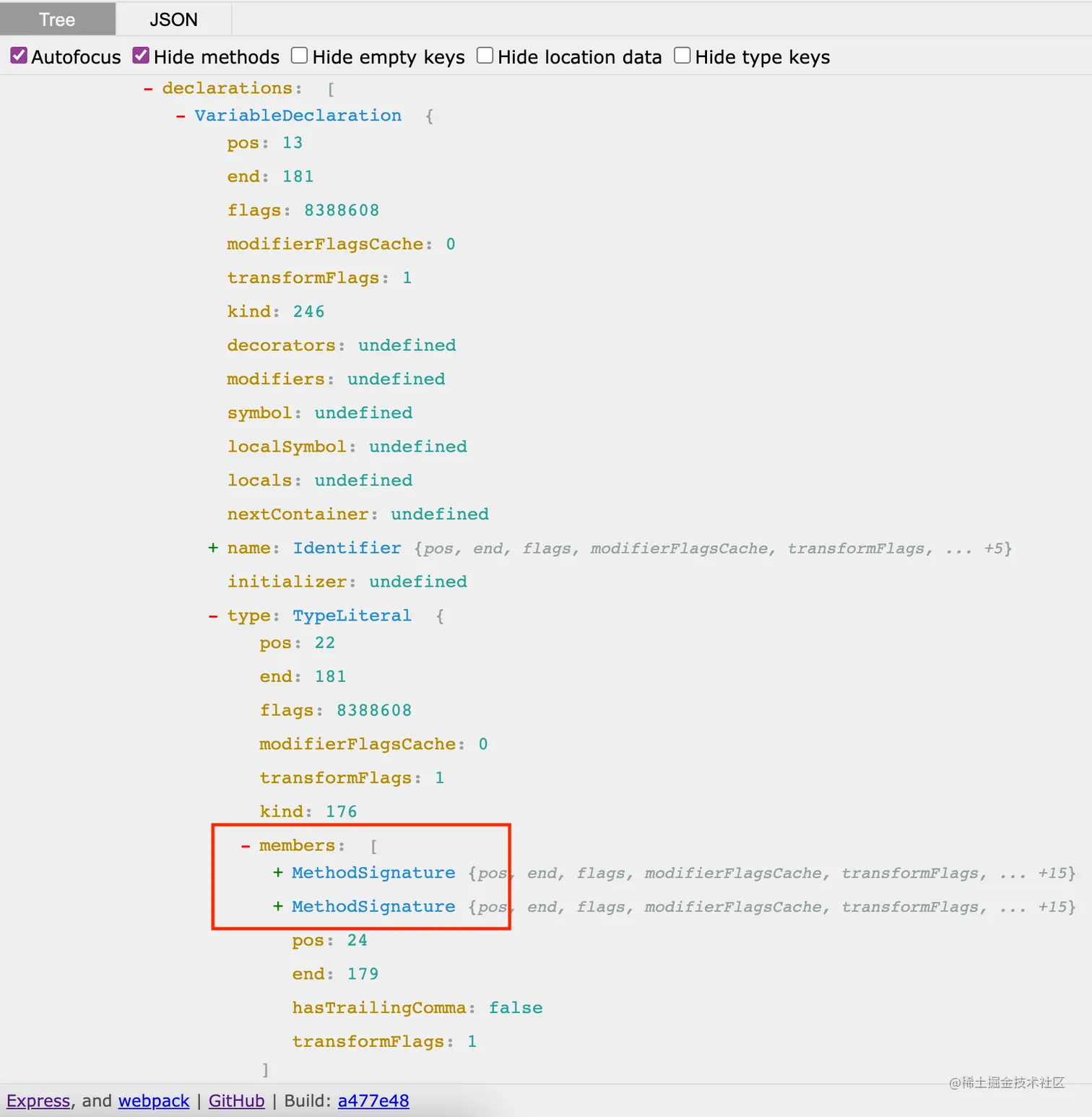
Task: Enable Hide location data
Action: [485, 55]
